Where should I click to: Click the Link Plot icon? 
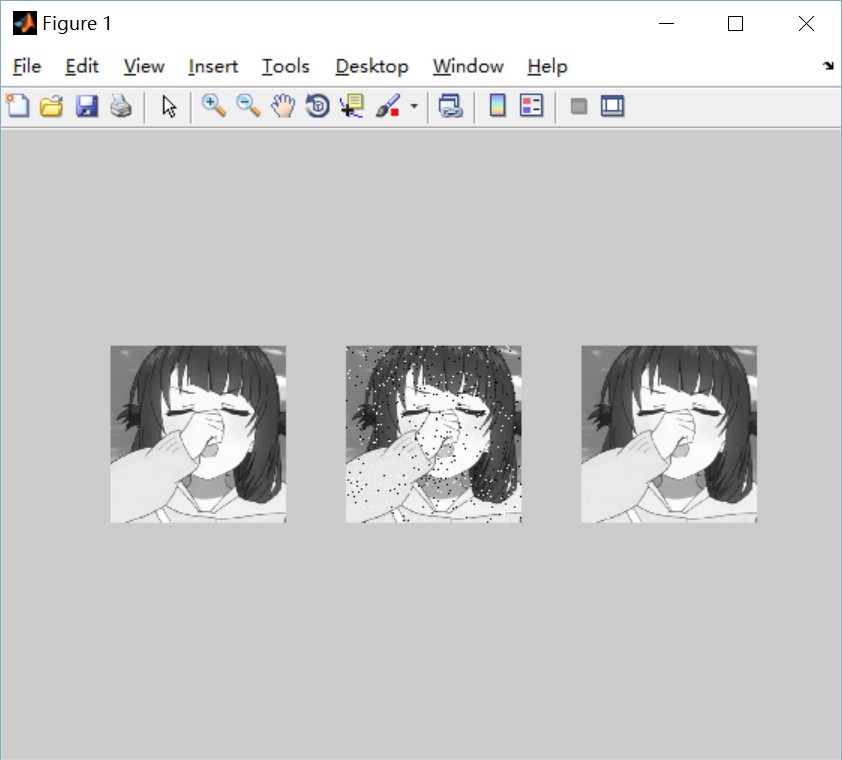(451, 106)
